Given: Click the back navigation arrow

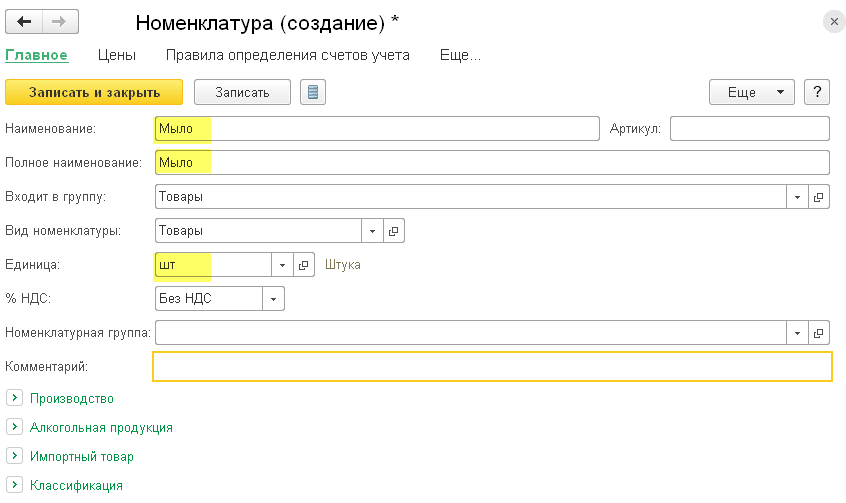Looking at the screenshot, I should tap(25, 21).
